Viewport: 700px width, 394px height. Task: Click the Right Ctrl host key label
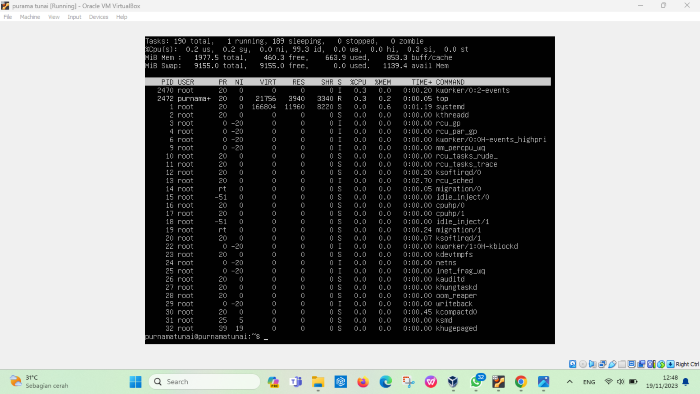point(687,364)
